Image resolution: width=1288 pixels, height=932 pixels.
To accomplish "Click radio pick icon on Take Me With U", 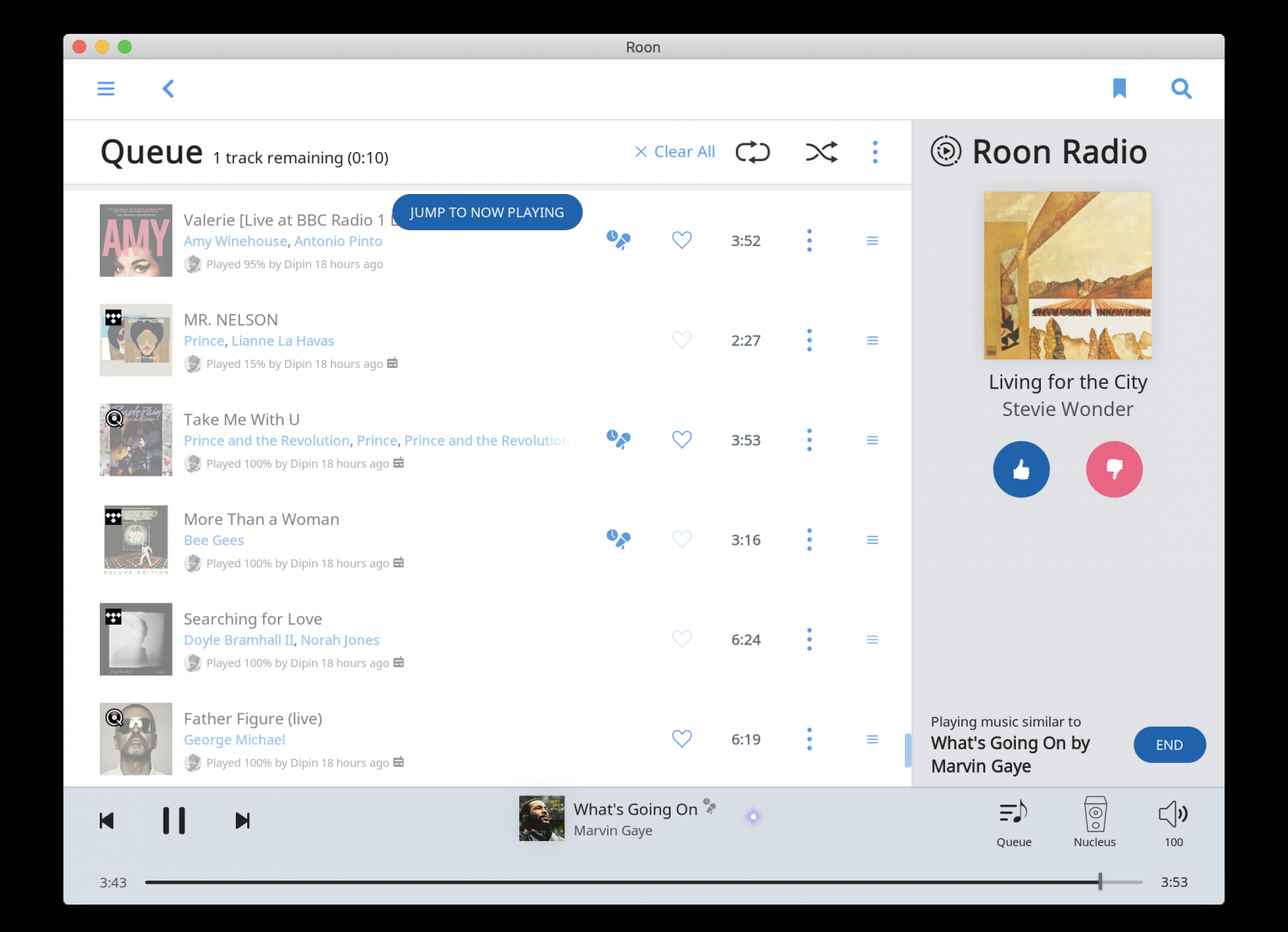I will 618,439.
